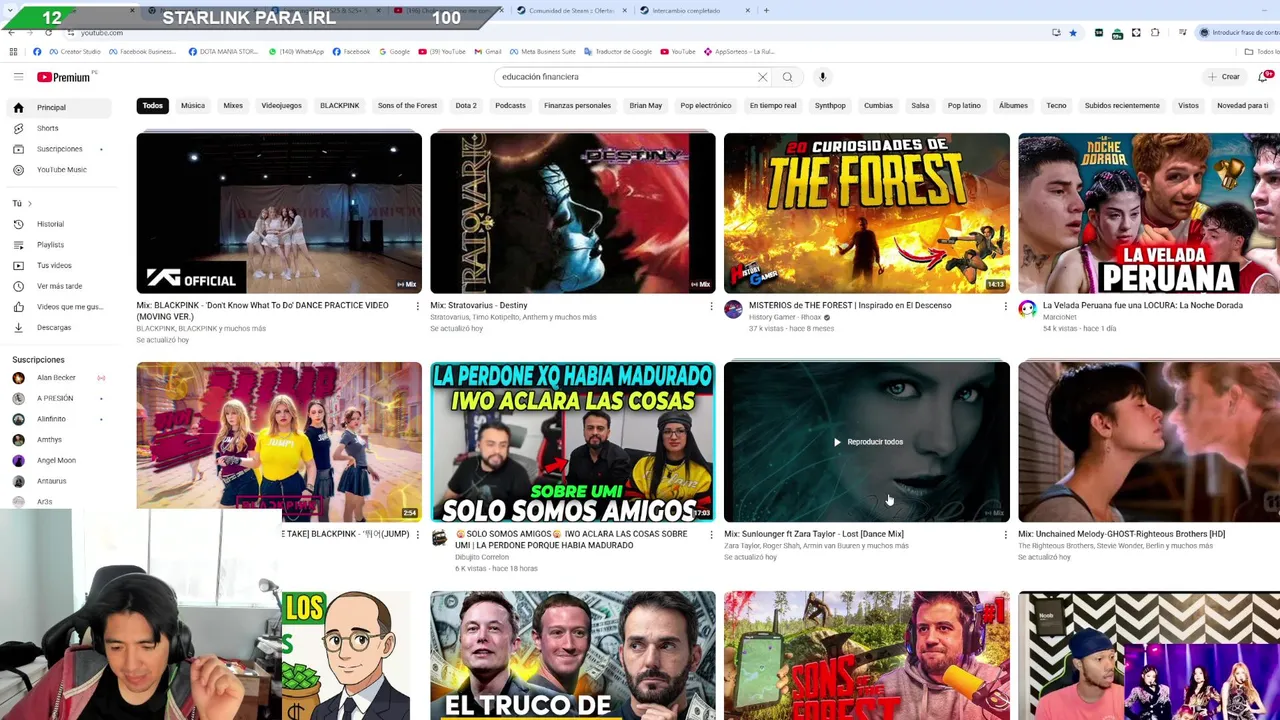This screenshot has width=1280, height=720.
Task: Select the Synthpop filter chip
Action: click(830, 105)
